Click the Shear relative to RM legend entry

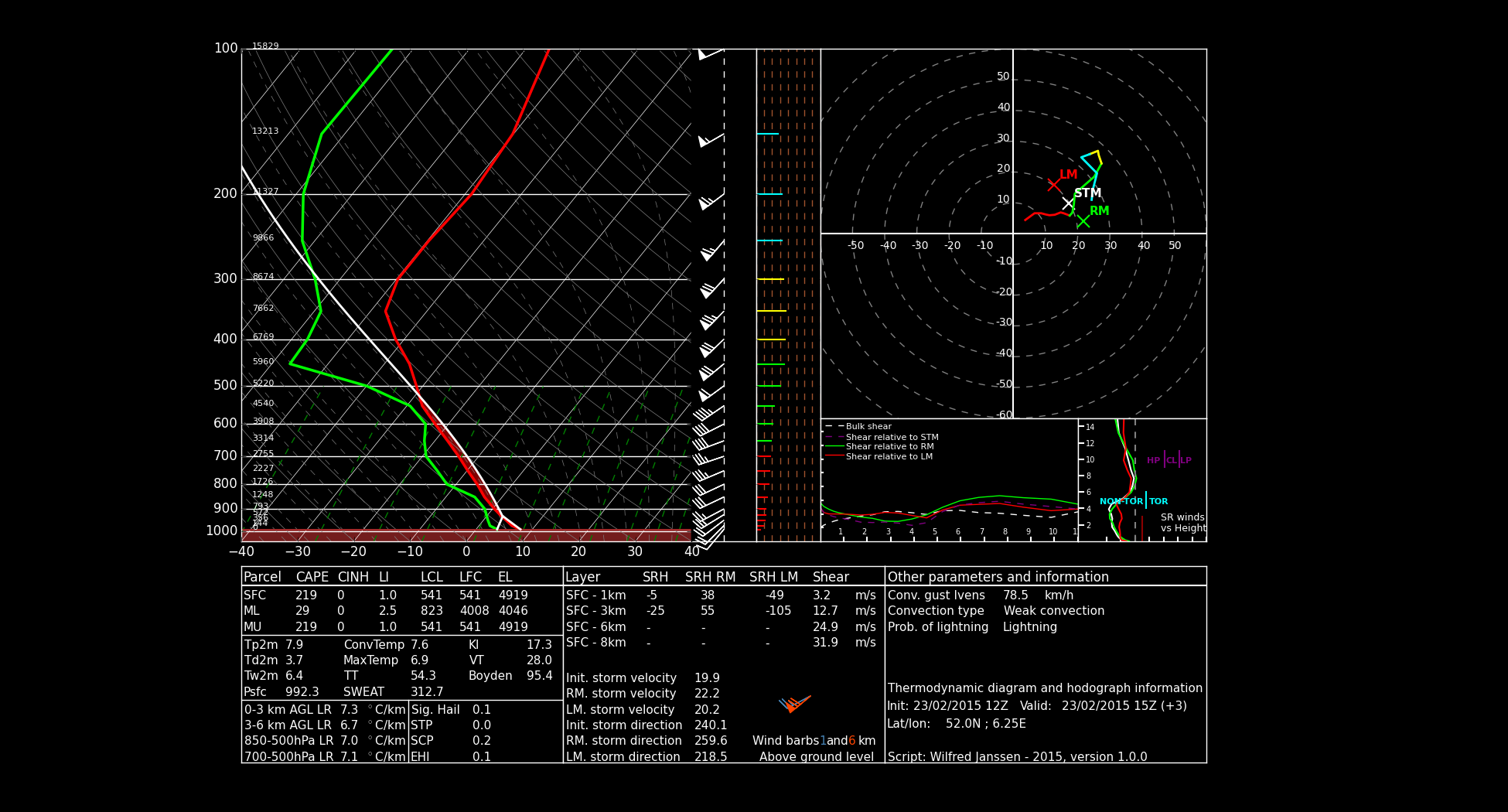[x=879, y=446]
